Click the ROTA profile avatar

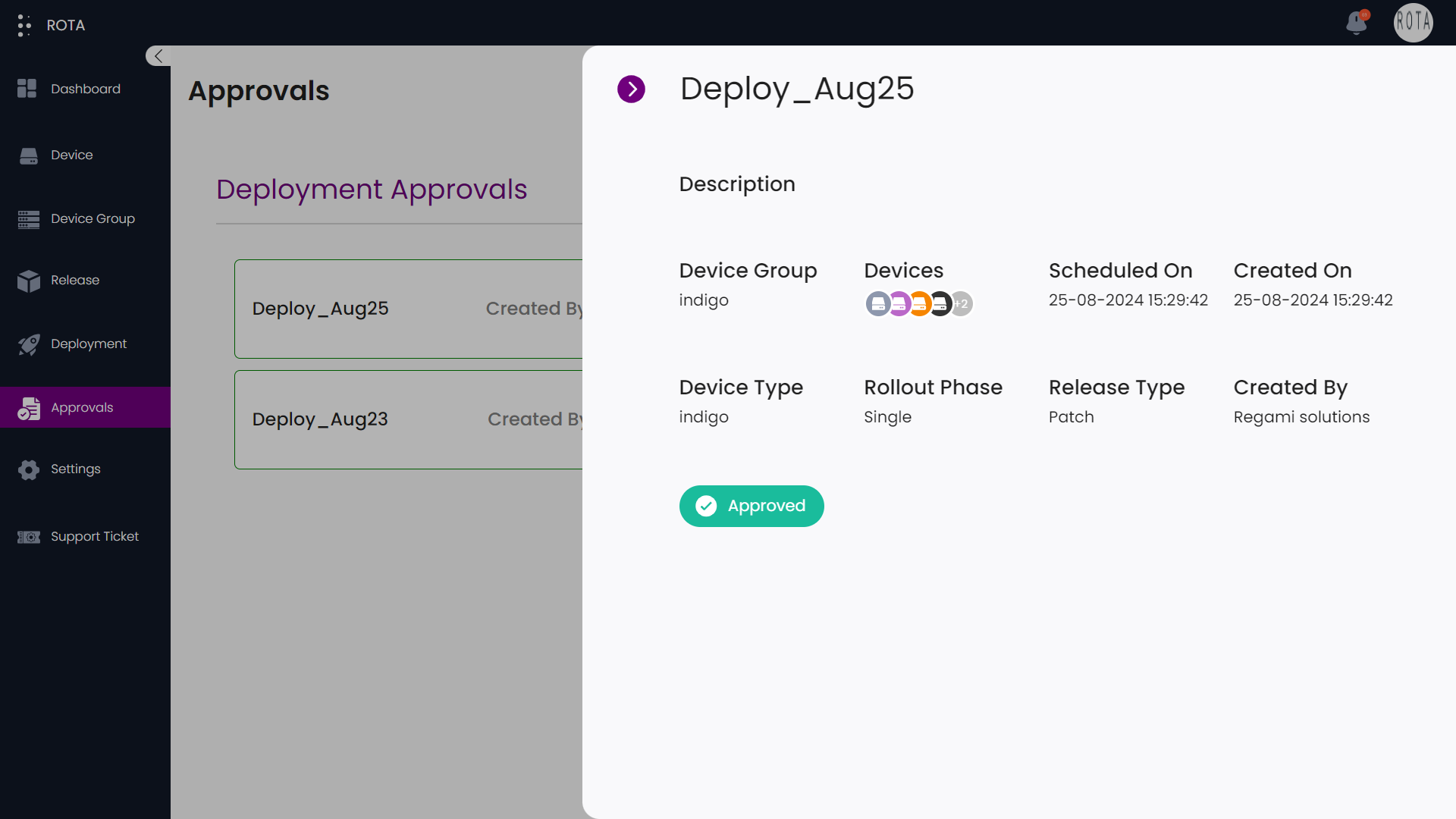click(x=1414, y=23)
